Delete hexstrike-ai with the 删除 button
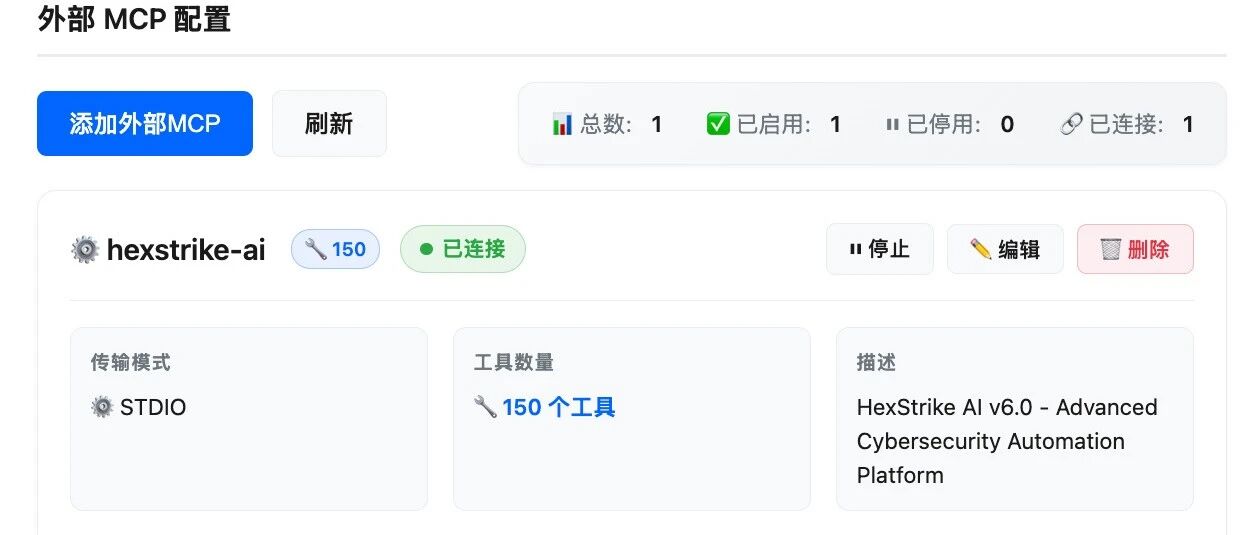The image size is (1258, 535). pos(1135,249)
